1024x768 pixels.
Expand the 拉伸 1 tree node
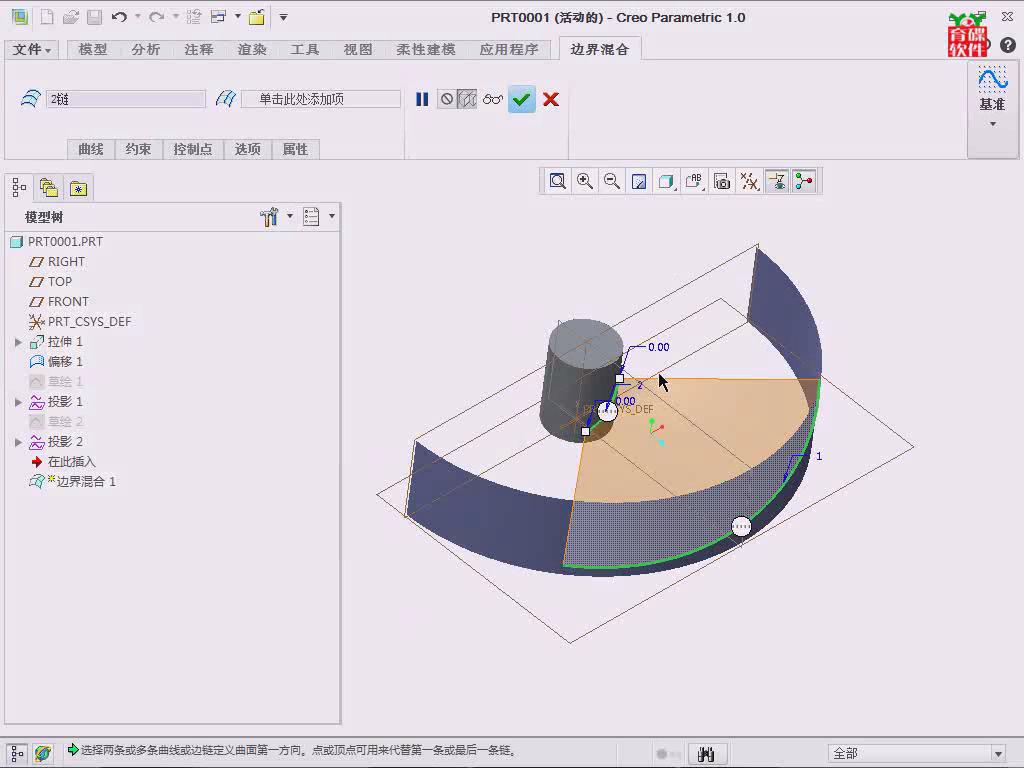click(x=18, y=342)
